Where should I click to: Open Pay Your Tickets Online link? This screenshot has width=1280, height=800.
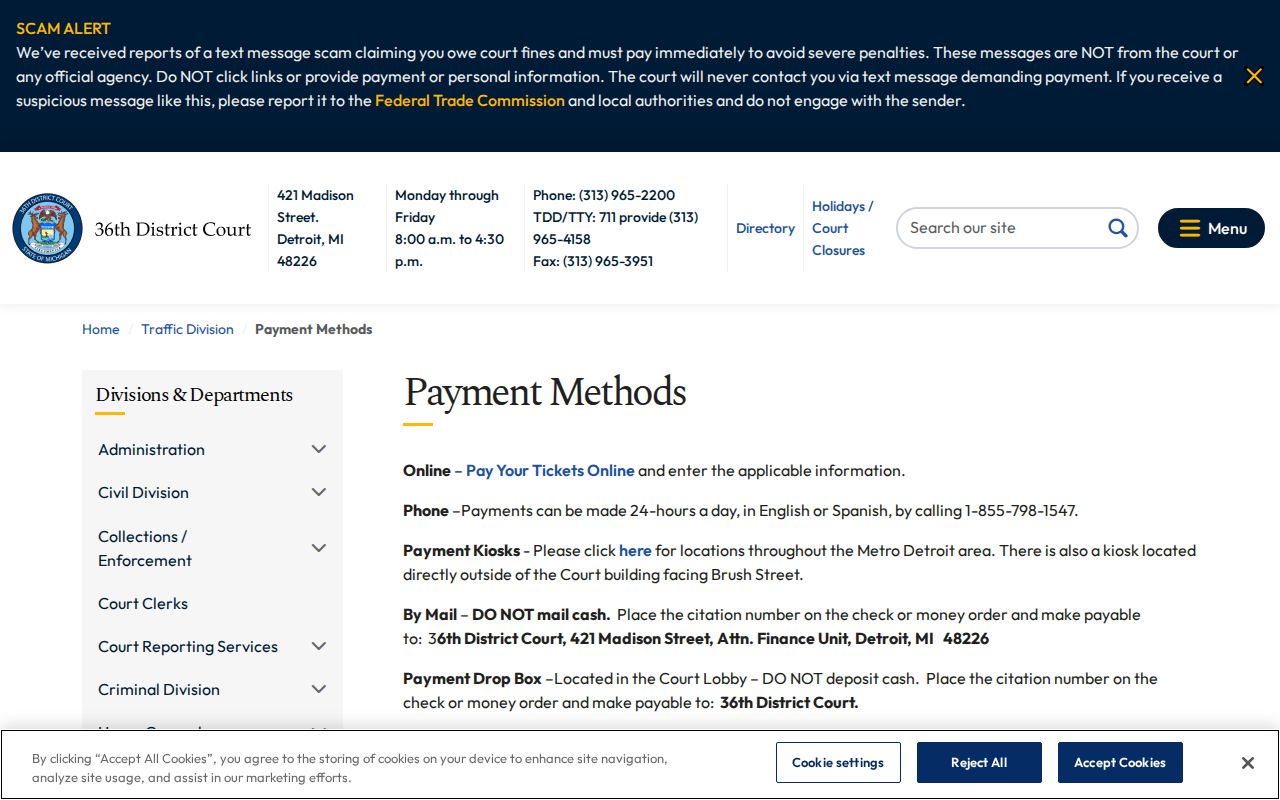pos(550,470)
